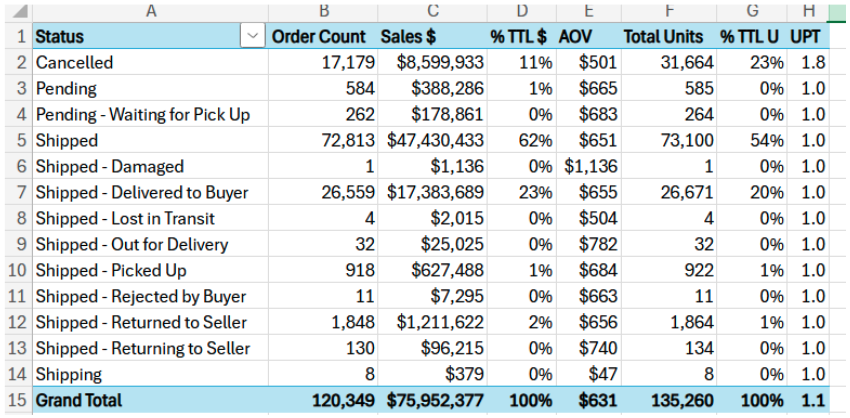This screenshot has width=850, height=418.
Task: Select the Shipped status cell
Action: [x=151, y=140]
